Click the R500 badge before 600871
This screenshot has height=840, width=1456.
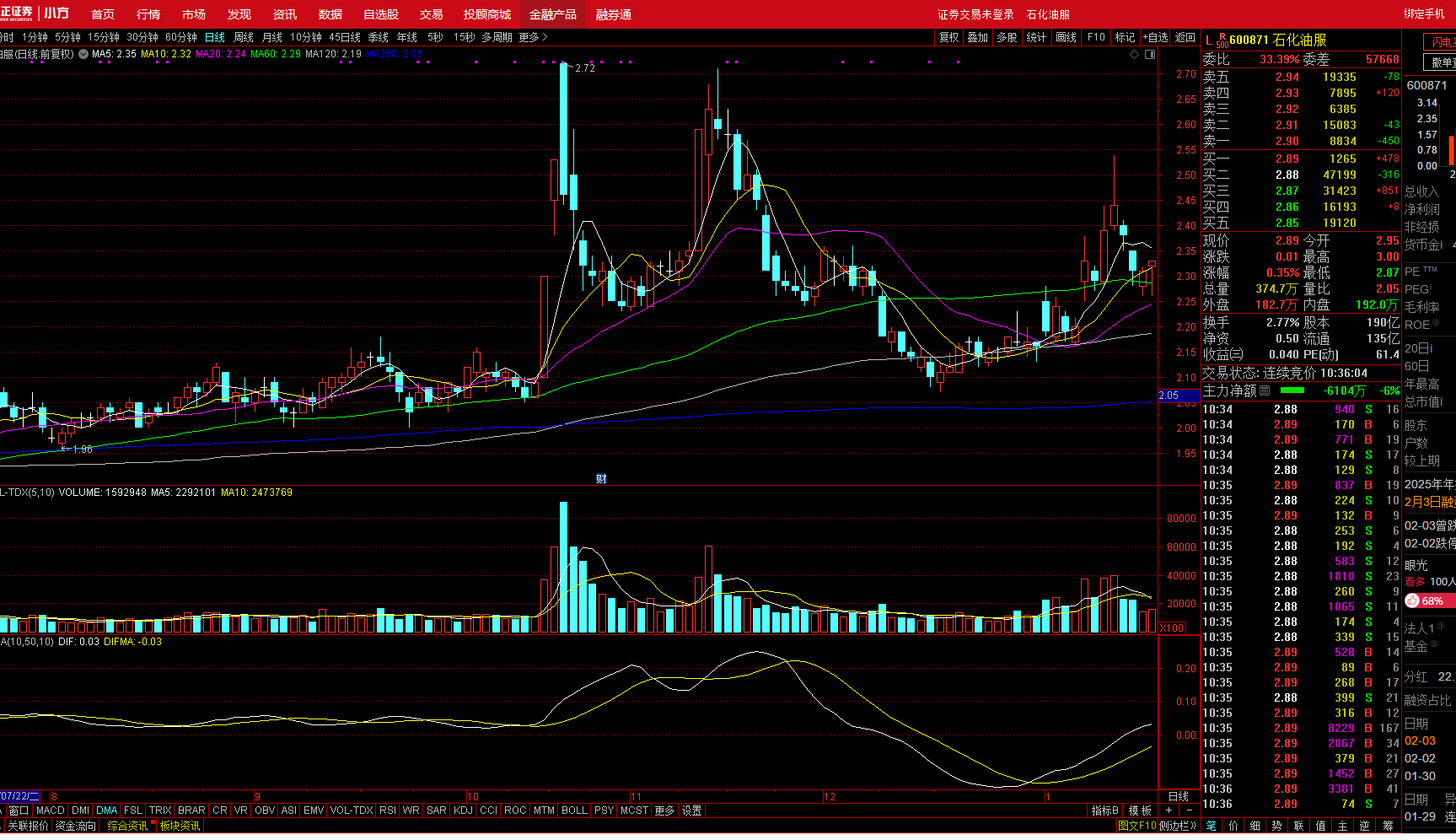[1222, 40]
